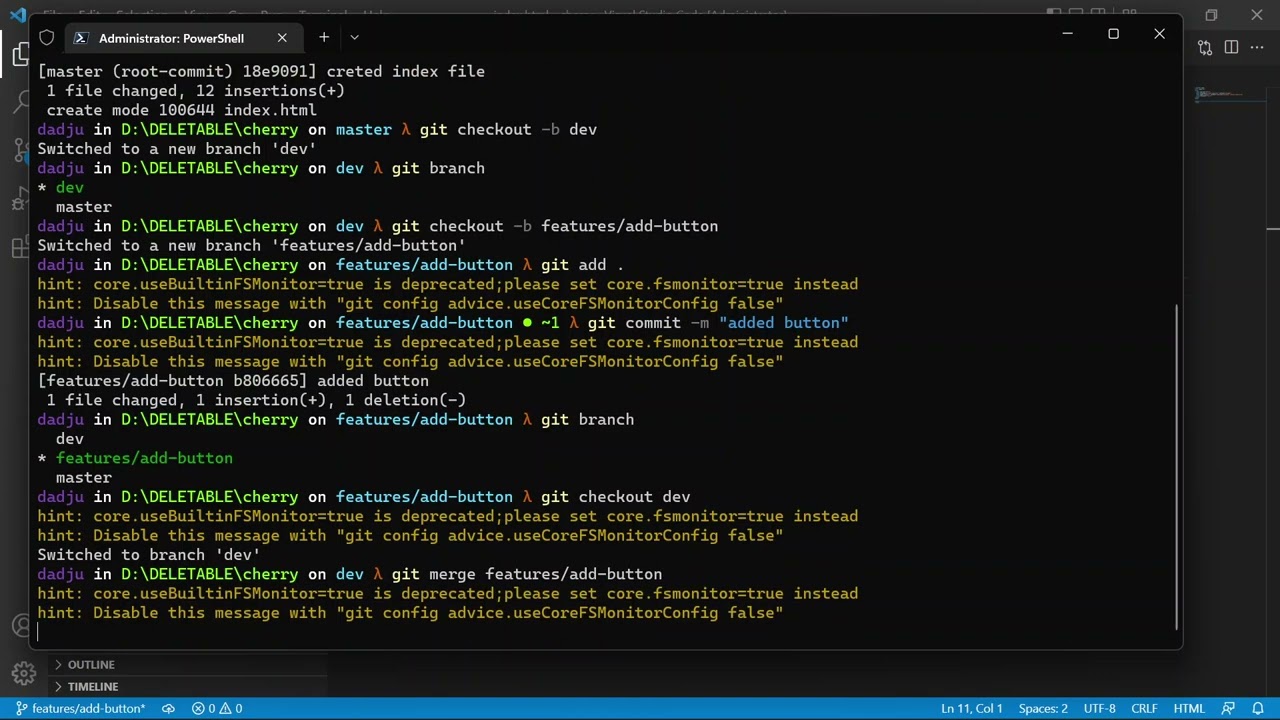The image size is (1280, 720).
Task: Click 'git checkout dev' command text
Action: click(615, 497)
